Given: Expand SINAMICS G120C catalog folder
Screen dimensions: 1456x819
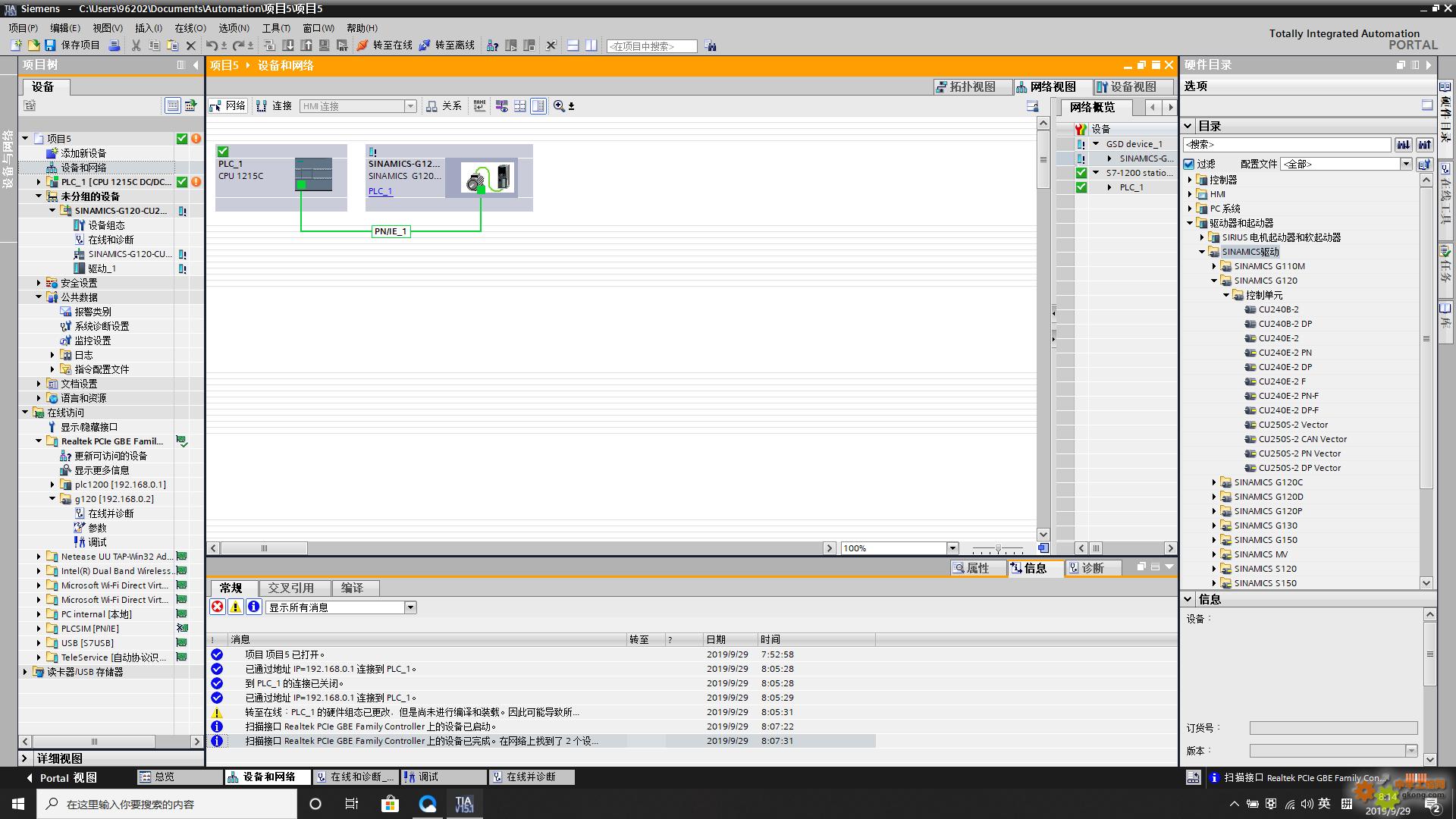Looking at the screenshot, I should (x=1213, y=482).
